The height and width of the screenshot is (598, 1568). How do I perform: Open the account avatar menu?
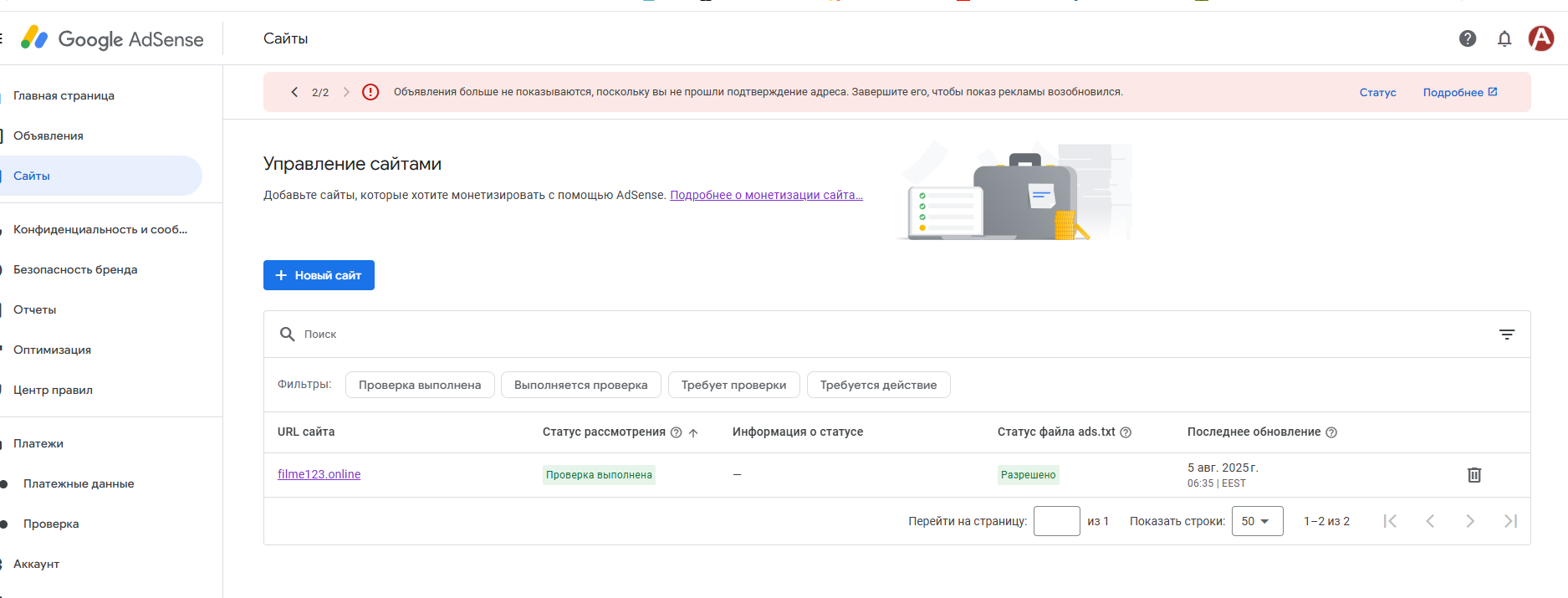(1541, 38)
